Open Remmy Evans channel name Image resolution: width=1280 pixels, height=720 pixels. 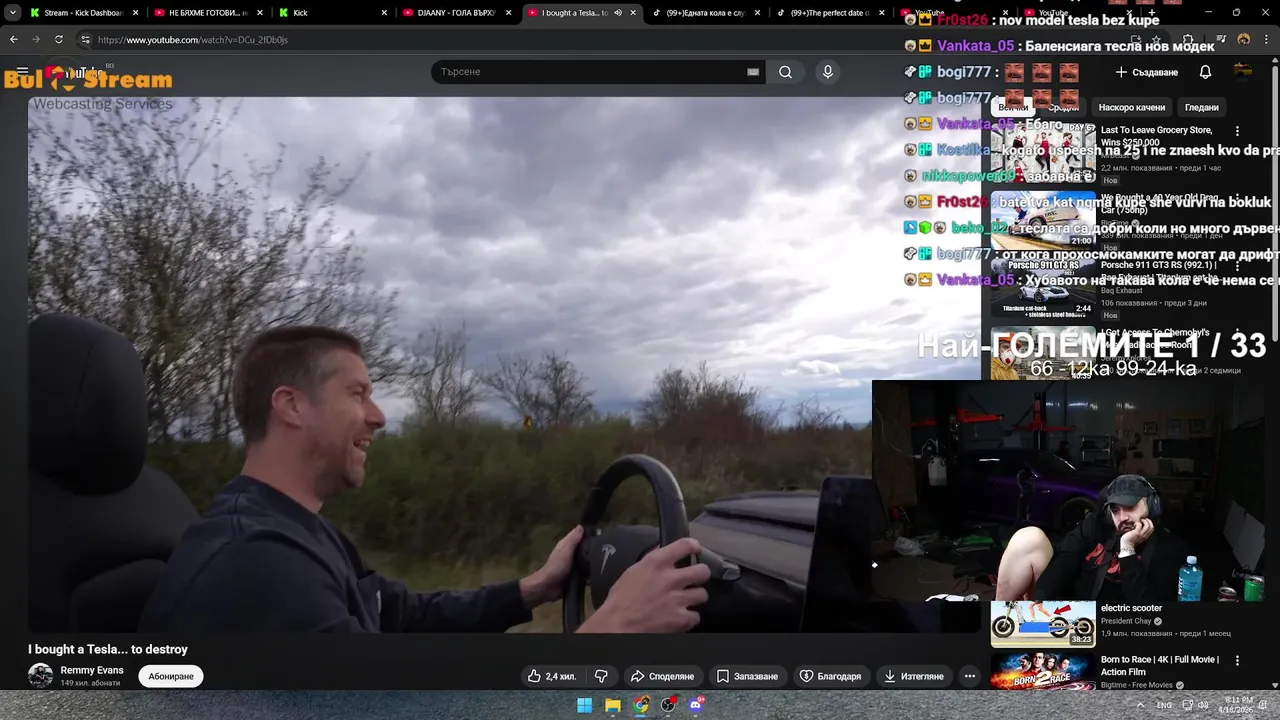pyautogui.click(x=92, y=670)
